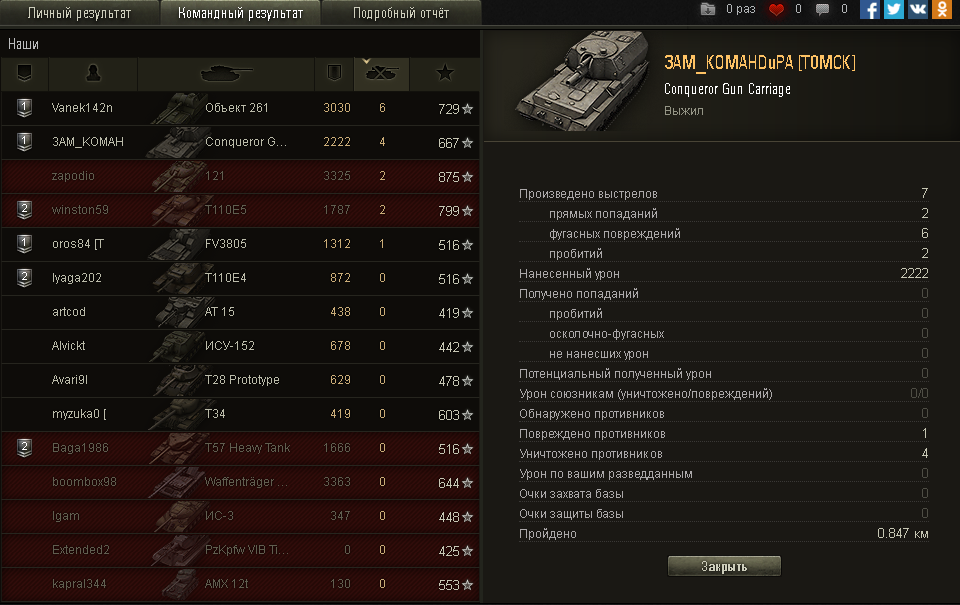Share result via VK icon
This screenshot has width=960, height=605.
(918, 9)
